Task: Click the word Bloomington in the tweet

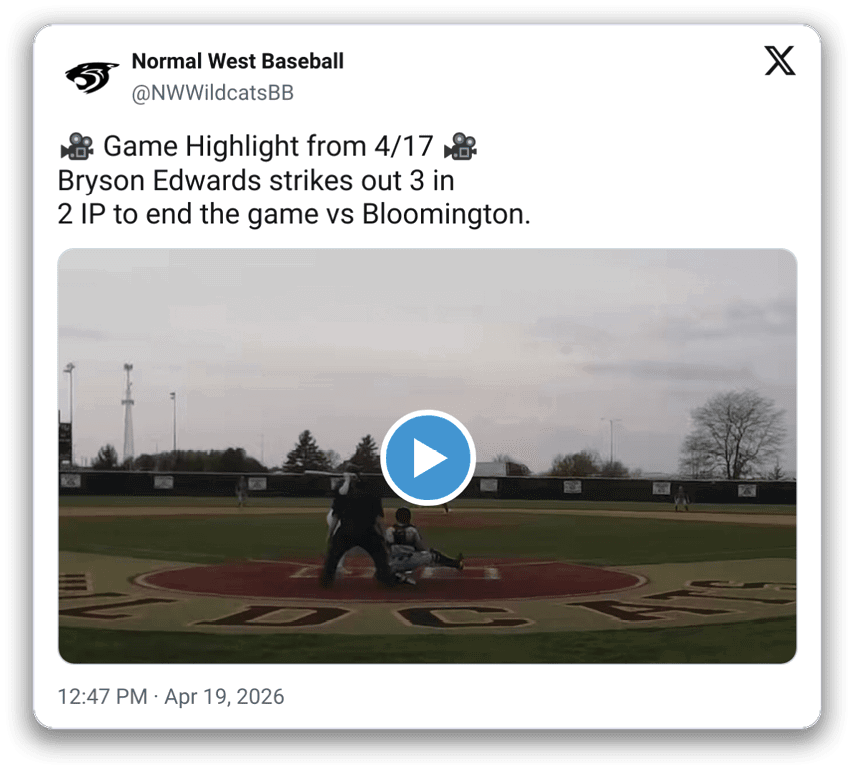Action: click(446, 214)
